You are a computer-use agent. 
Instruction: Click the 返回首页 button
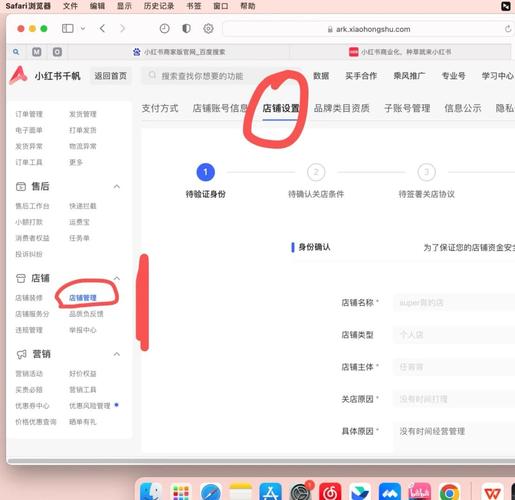pos(111,76)
